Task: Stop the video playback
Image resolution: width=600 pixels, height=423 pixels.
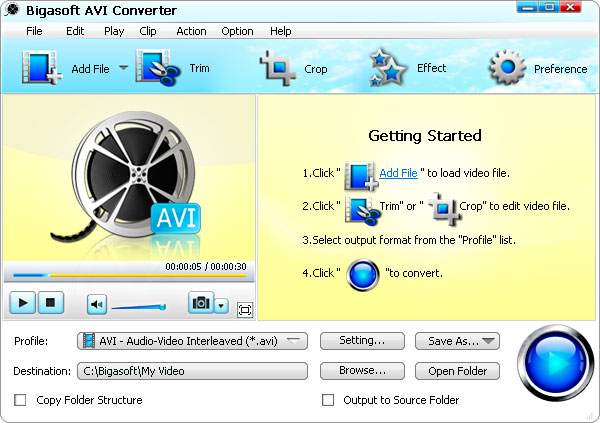Action: pos(51,303)
